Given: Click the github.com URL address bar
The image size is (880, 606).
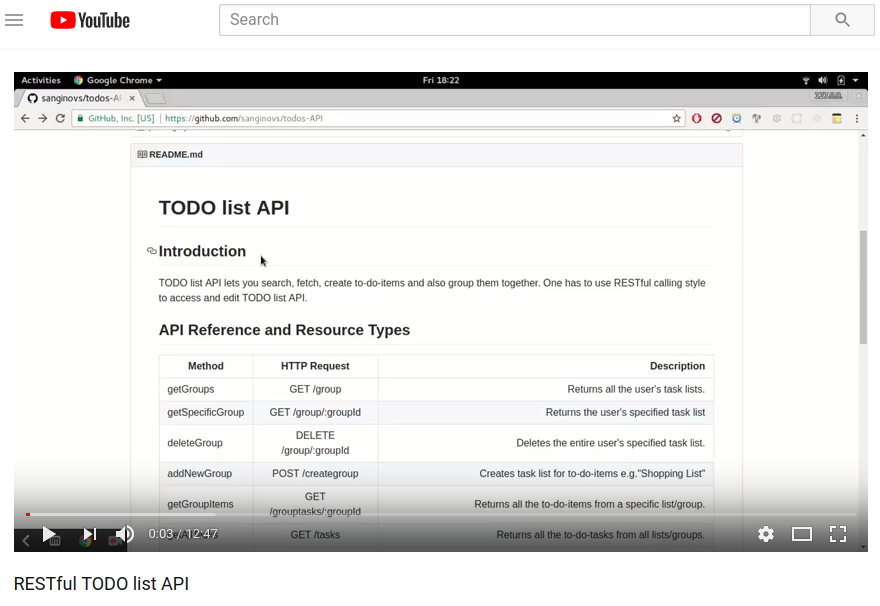Looking at the screenshot, I should 378,118.
